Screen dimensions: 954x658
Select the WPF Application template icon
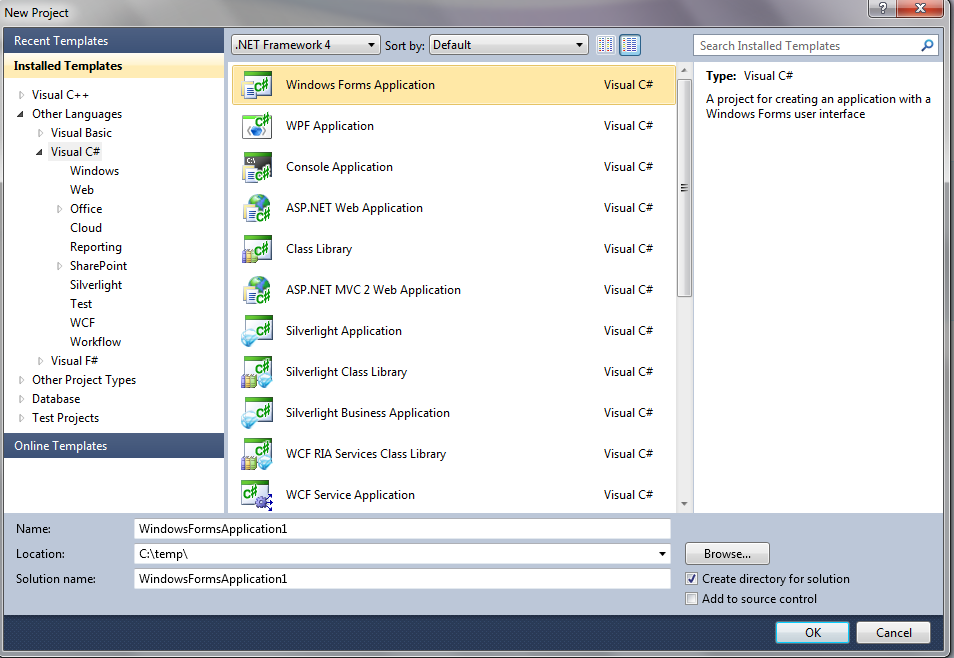point(257,126)
